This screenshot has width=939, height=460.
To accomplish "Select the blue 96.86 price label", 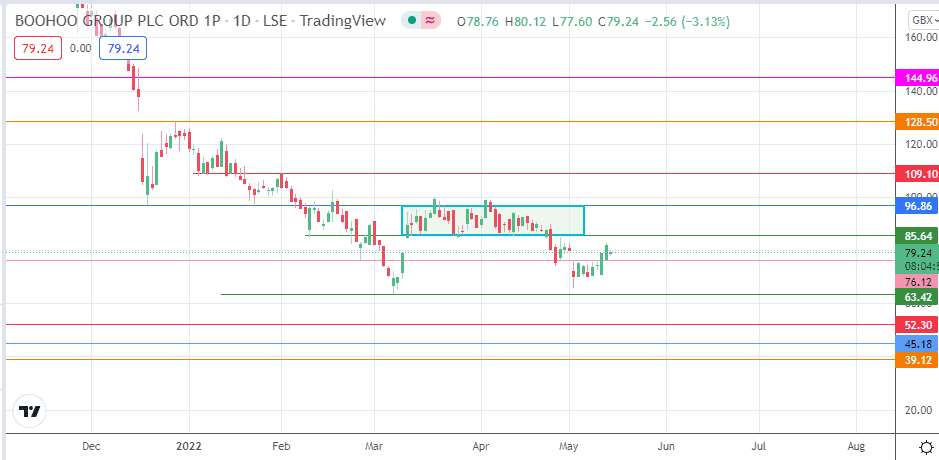I will (916, 207).
